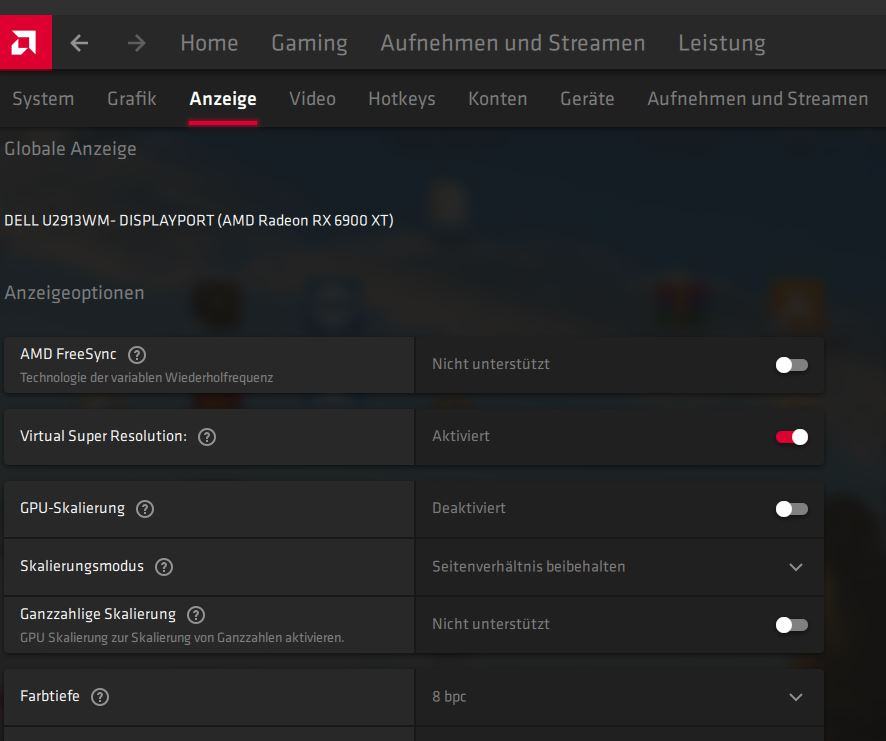Click 'Nicht unterstützt' in AMD FreeSync row
Viewport: 886px width, 741px height.
pos(491,364)
